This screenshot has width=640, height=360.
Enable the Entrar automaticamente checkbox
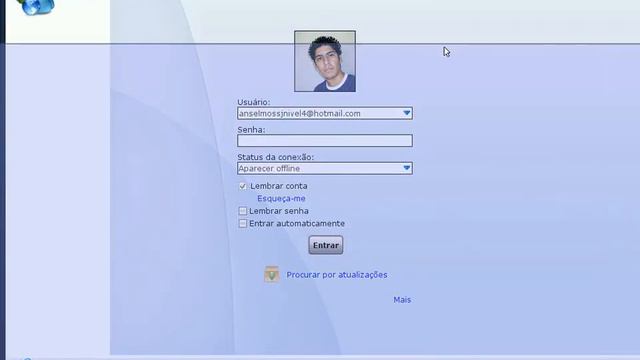point(243,224)
